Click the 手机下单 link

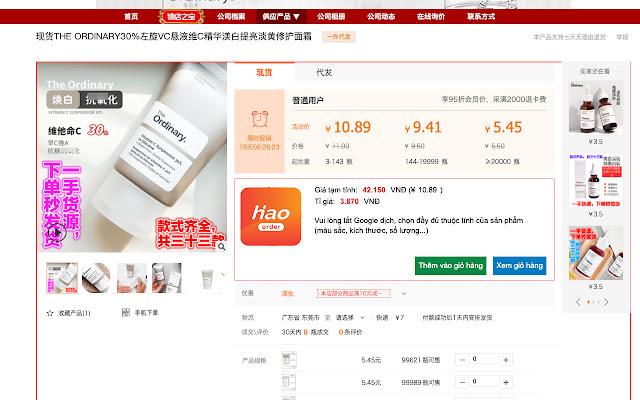(146, 313)
